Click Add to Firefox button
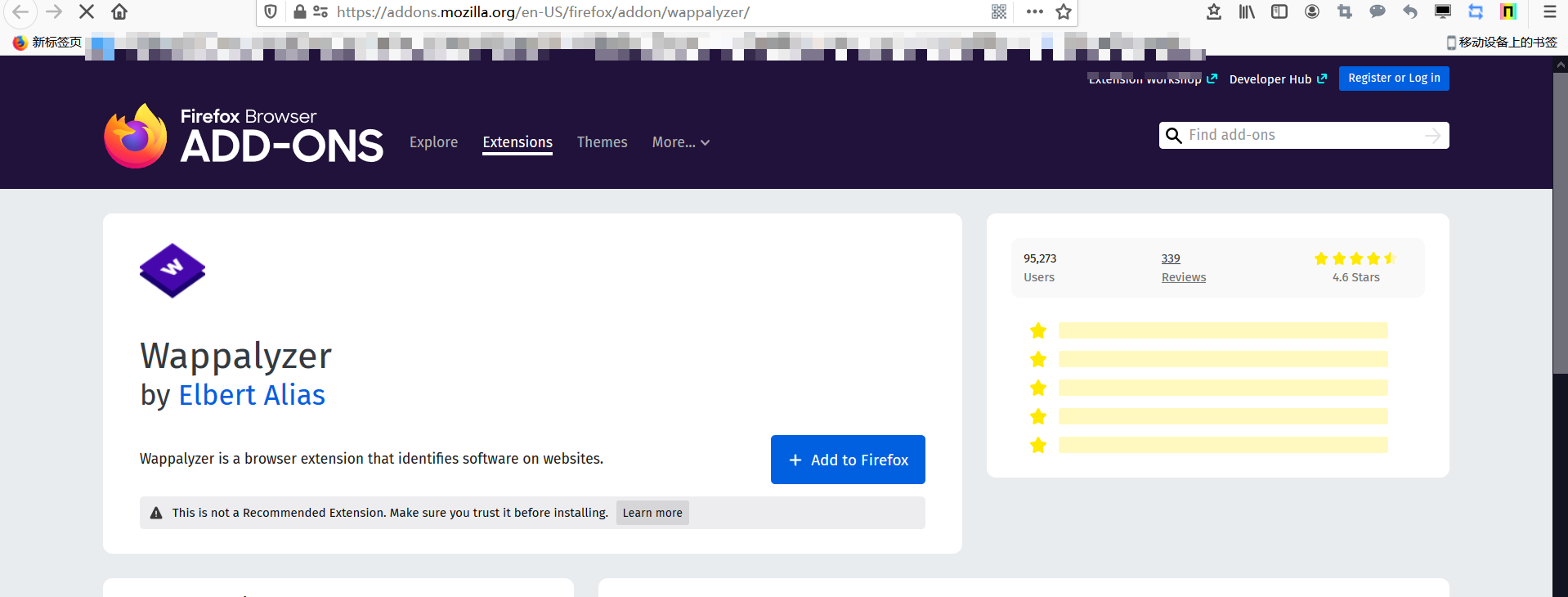Image resolution: width=1568 pixels, height=597 pixels. click(x=848, y=460)
